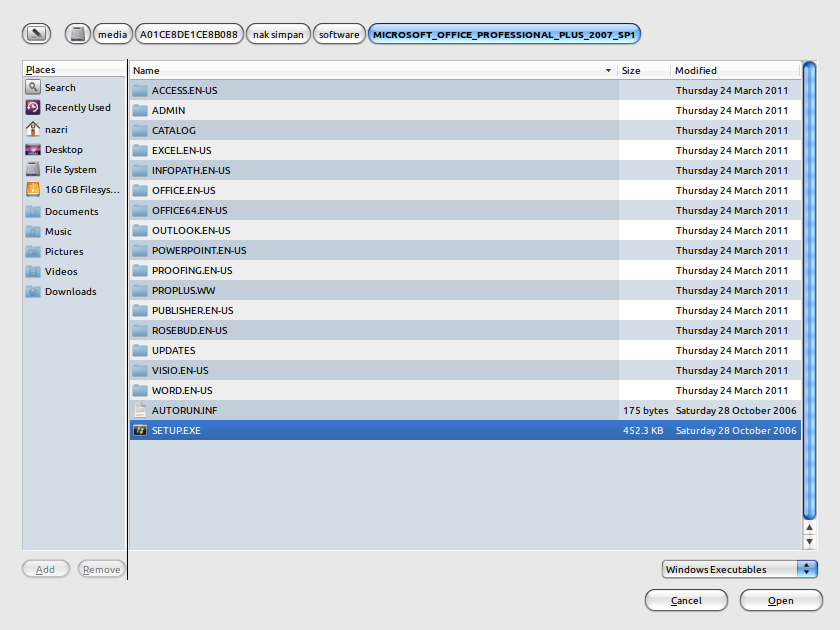This screenshot has width=840, height=630.
Task: Select the VISIO.EN-US folder name
Action: coord(180,370)
